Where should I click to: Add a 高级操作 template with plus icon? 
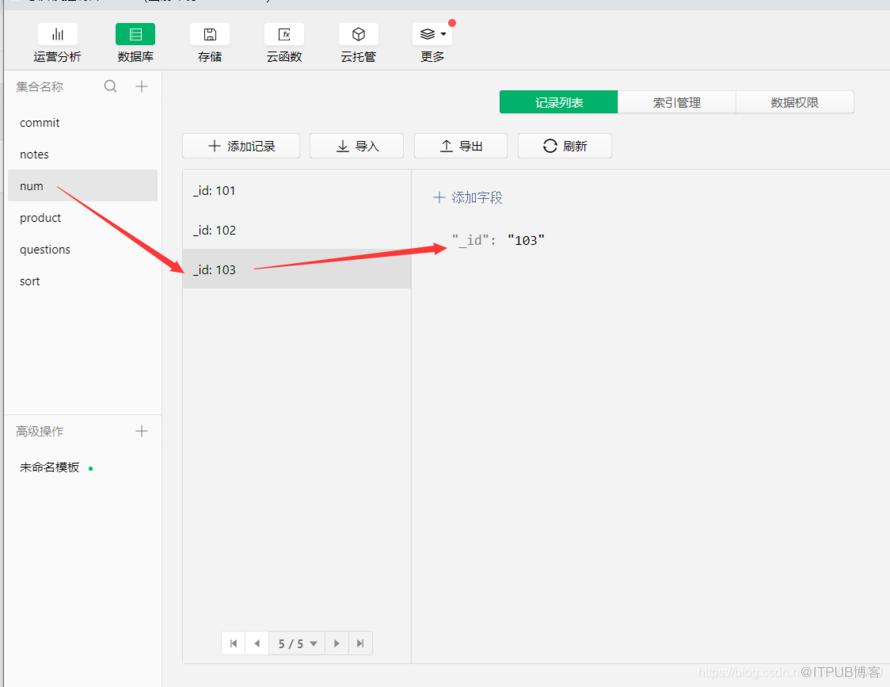tap(141, 432)
